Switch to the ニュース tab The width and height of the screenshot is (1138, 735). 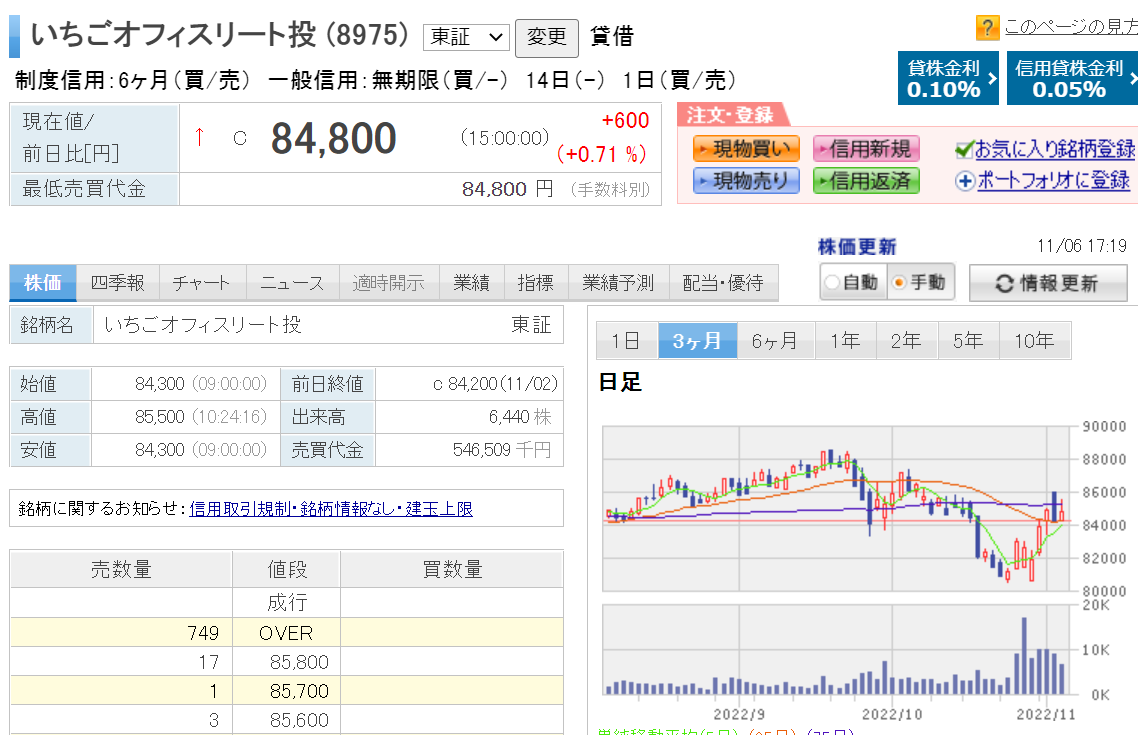coord(292,283)
